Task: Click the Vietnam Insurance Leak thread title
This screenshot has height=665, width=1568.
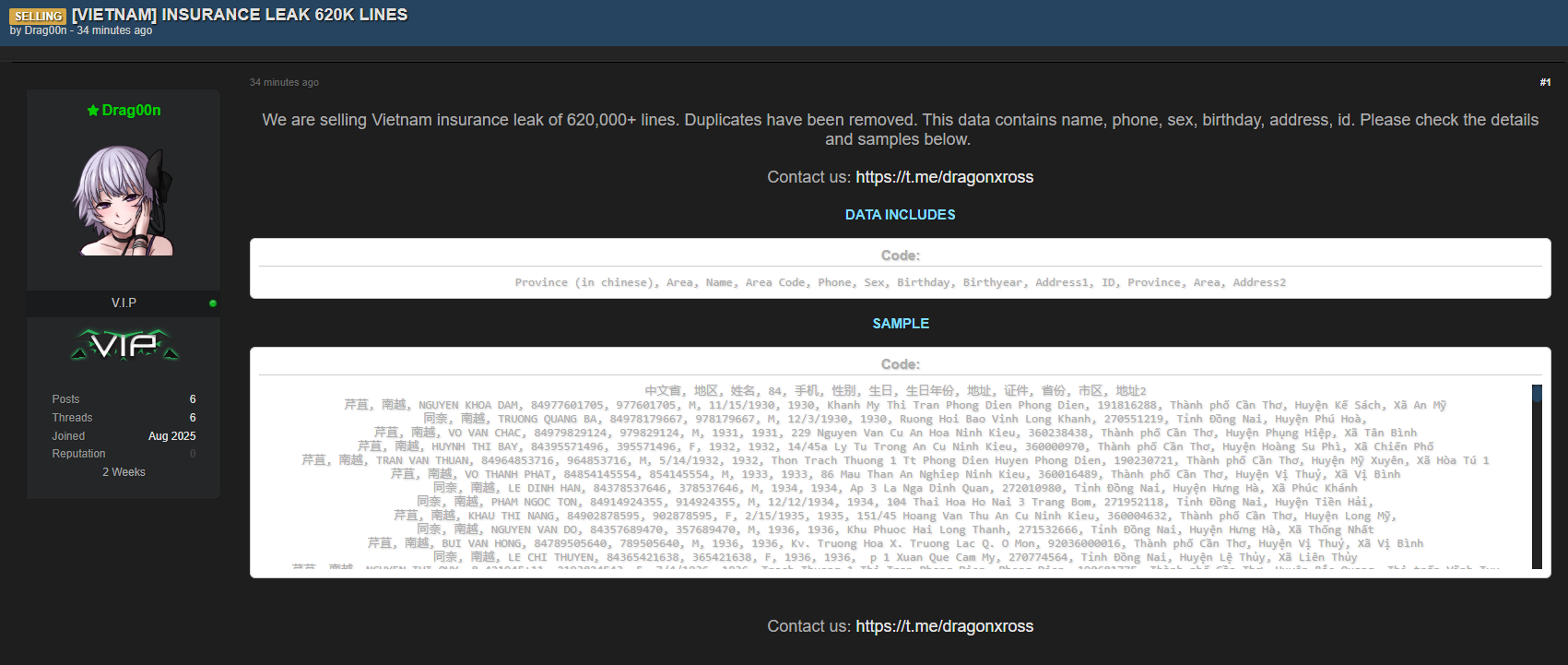Action: pos(240,15)
